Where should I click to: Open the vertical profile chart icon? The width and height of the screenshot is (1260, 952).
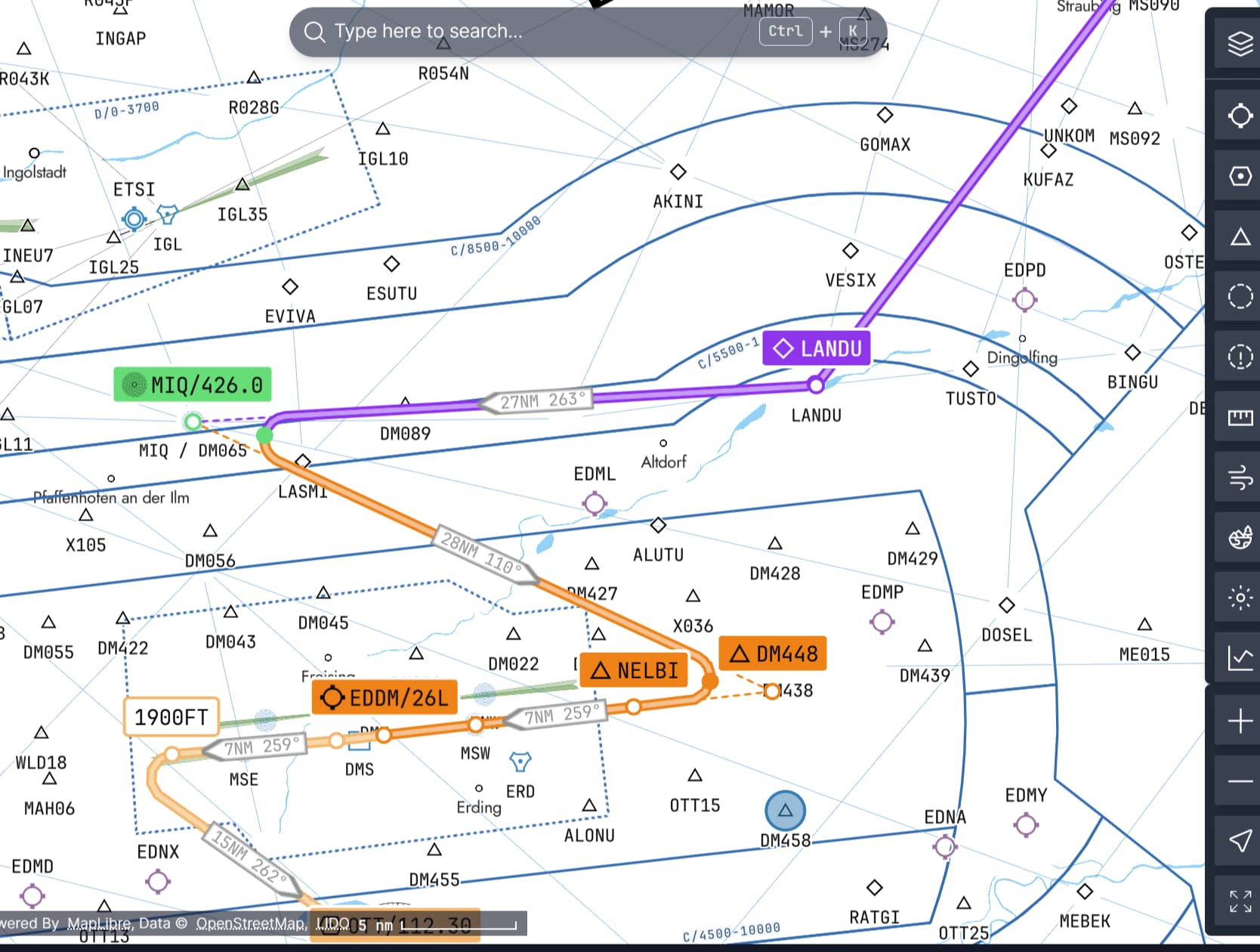1240,658
